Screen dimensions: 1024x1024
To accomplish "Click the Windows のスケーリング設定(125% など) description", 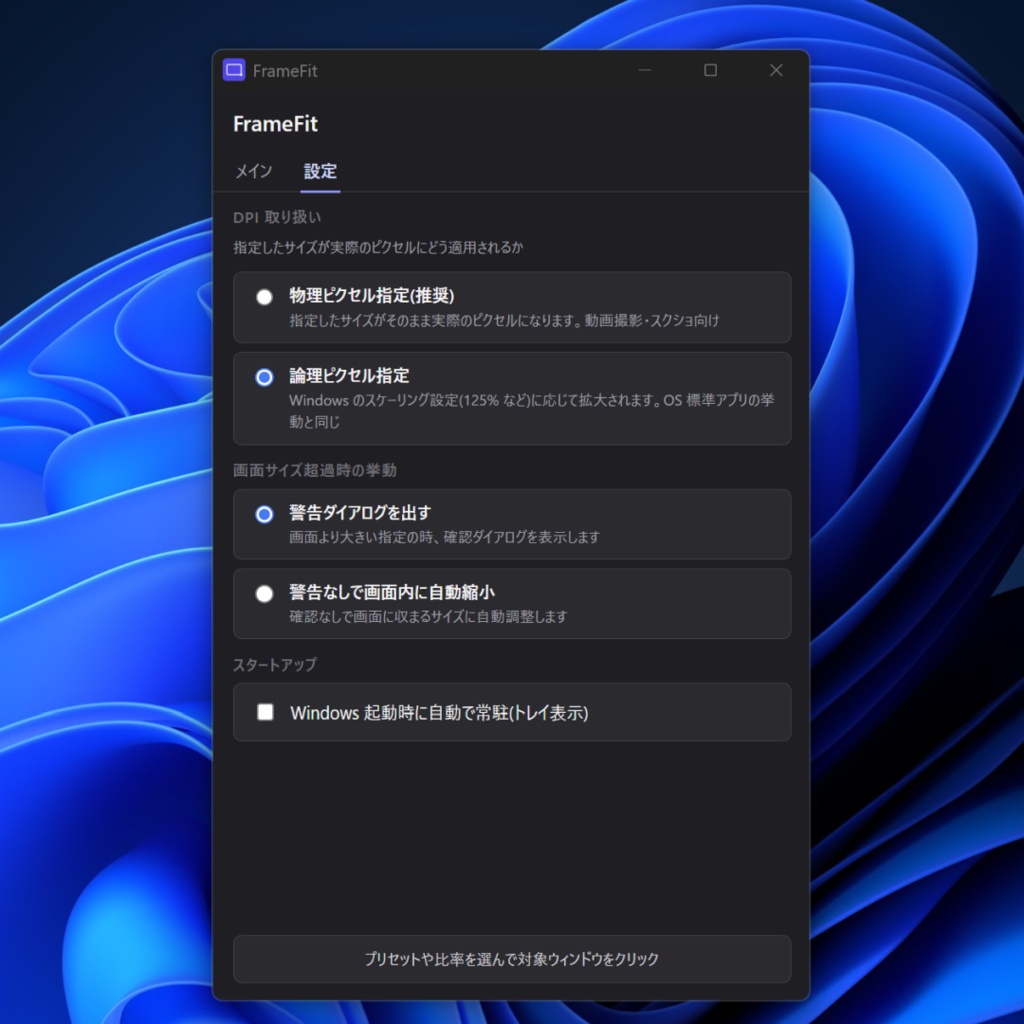I will click(532, 411).
